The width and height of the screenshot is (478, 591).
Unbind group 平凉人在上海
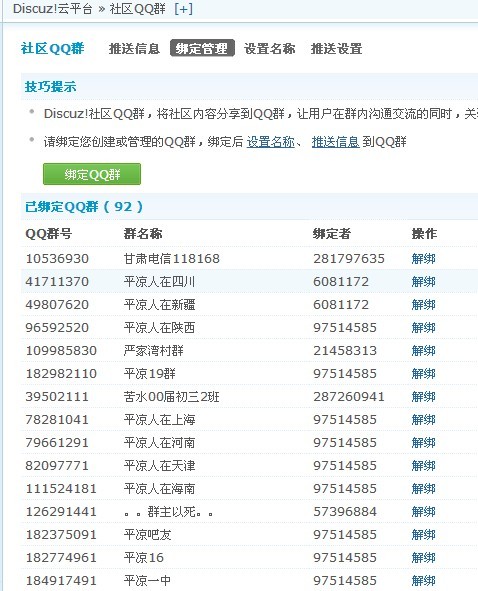(x=423, y=420)
